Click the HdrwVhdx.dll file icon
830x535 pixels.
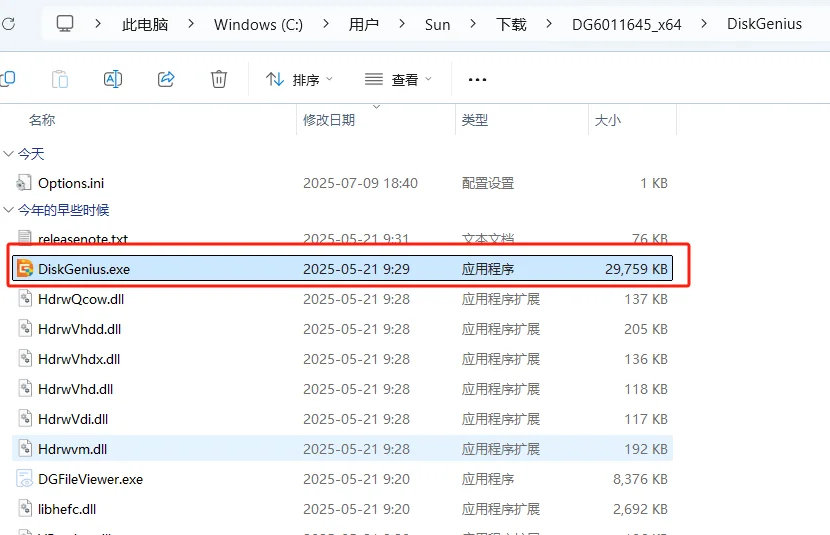point(25,359)
